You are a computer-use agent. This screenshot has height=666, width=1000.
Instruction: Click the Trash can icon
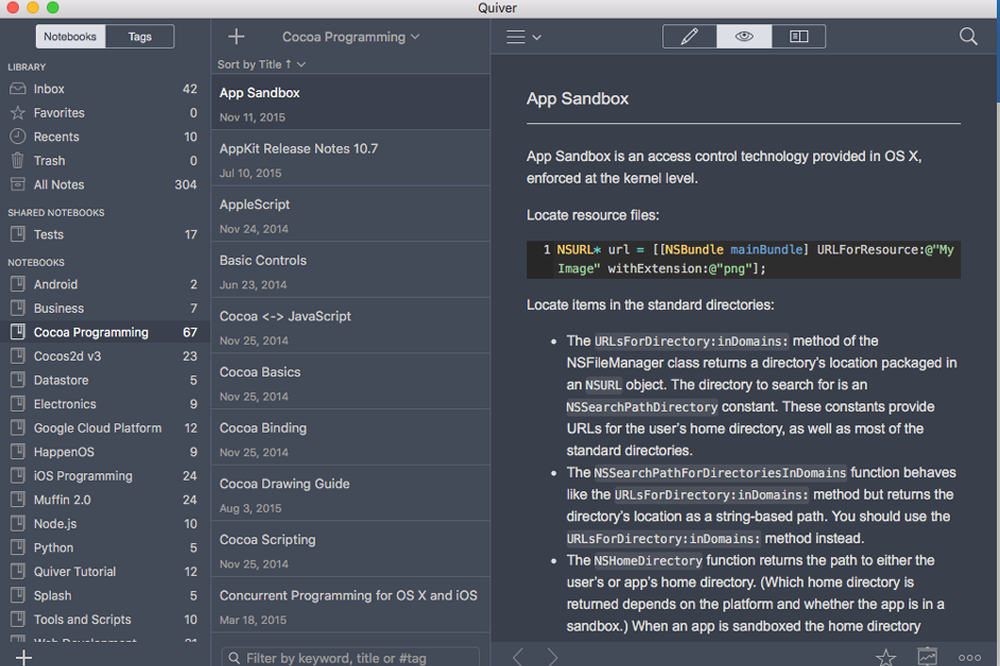(x=18, y=160)
